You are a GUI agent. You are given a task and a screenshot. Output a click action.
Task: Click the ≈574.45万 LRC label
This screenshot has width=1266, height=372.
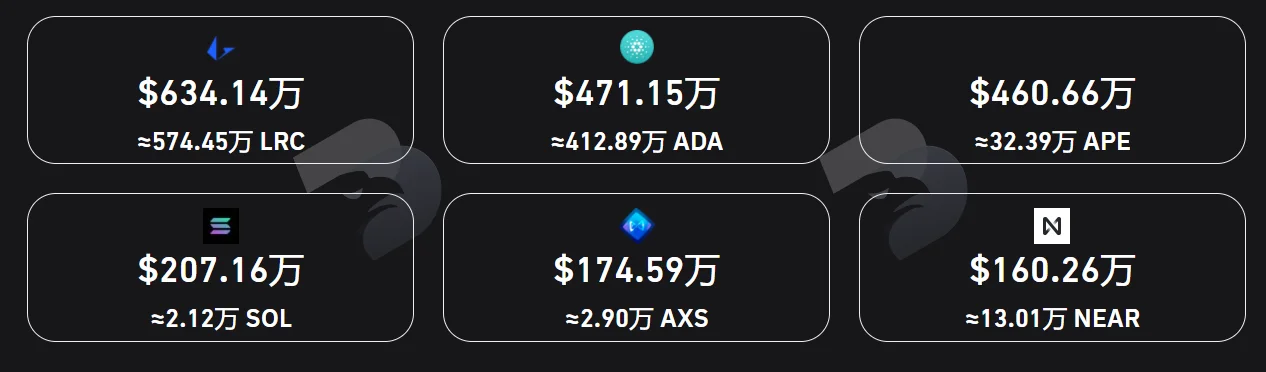click(220, 143)
